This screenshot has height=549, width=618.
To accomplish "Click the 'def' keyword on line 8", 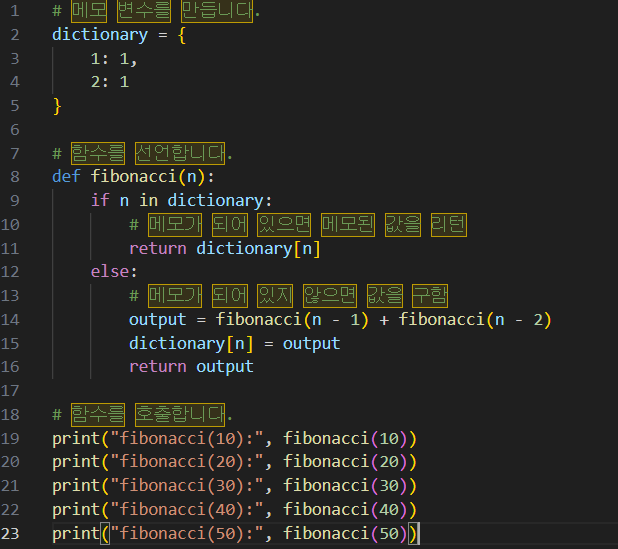I will (x=66, y=176).
